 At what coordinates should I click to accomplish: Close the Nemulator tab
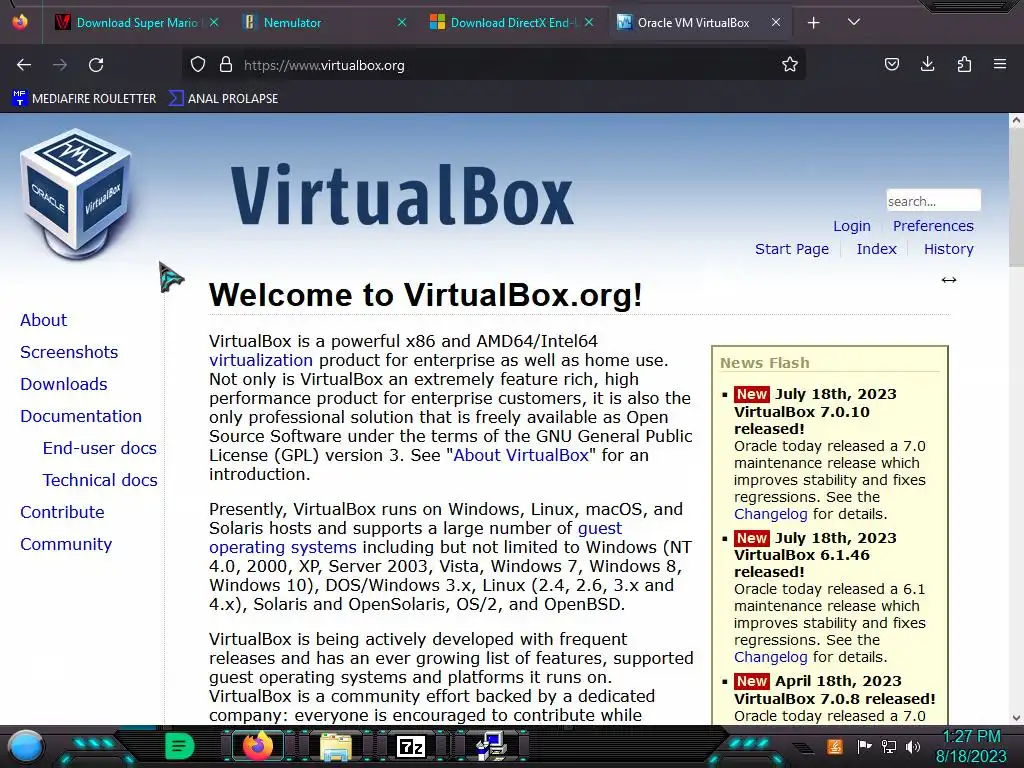tap(402, 23)
